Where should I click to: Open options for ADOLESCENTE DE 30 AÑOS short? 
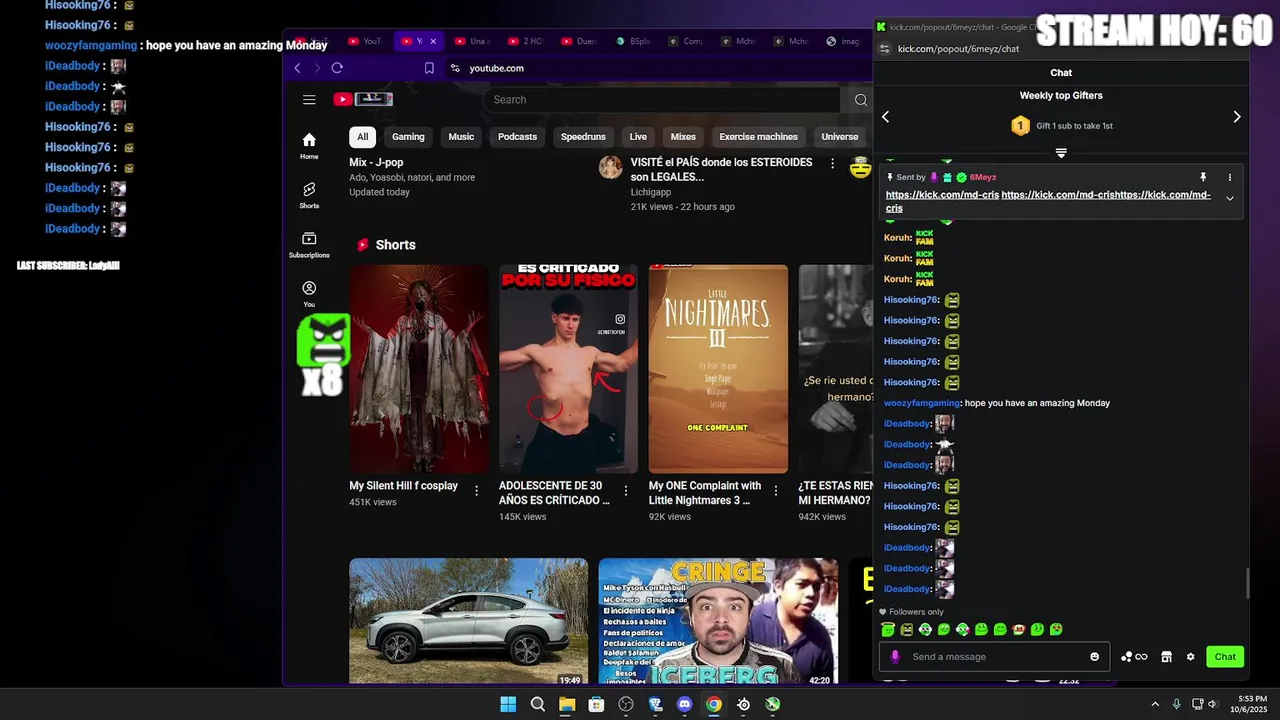click(x=626, y=490)
